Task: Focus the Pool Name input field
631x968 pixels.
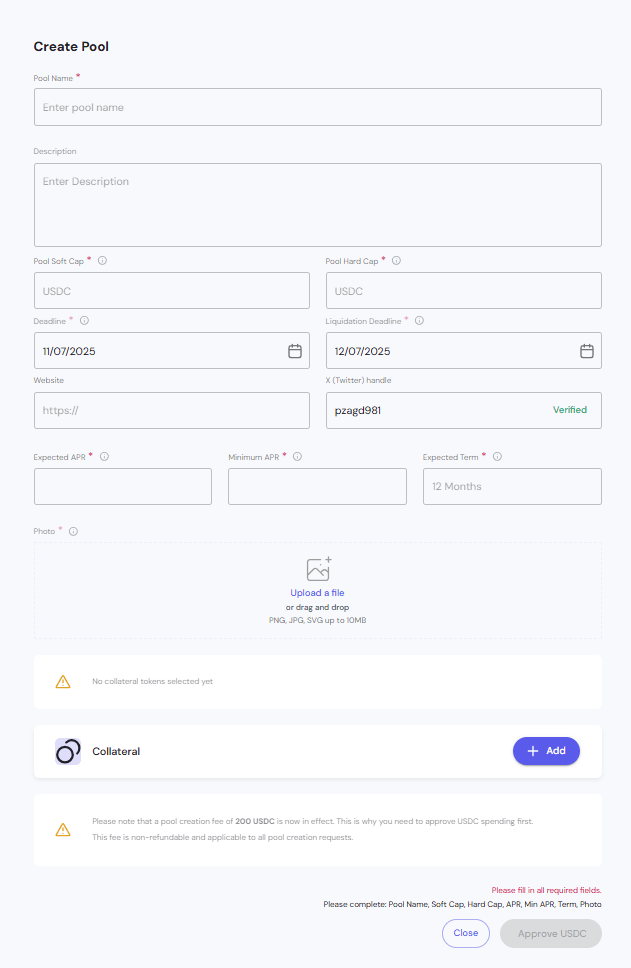Action: coord(317,107)
